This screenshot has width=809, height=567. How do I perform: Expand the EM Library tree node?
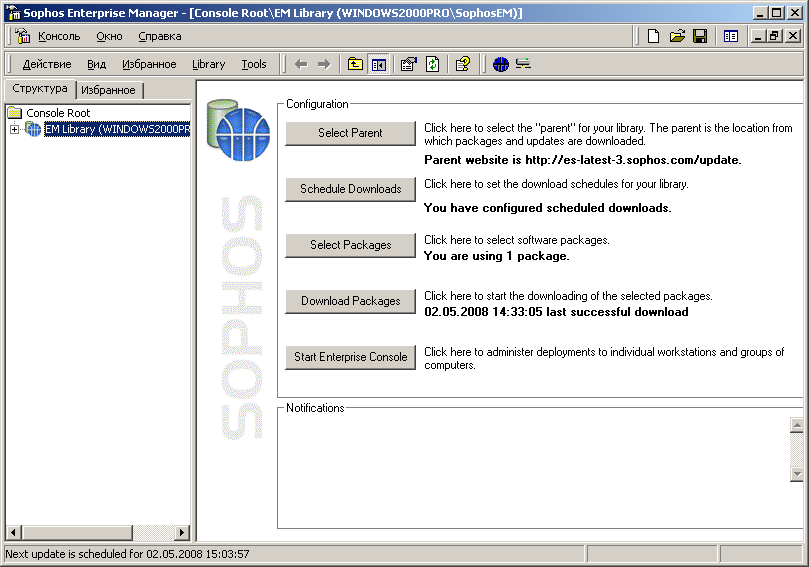[14, 129]
